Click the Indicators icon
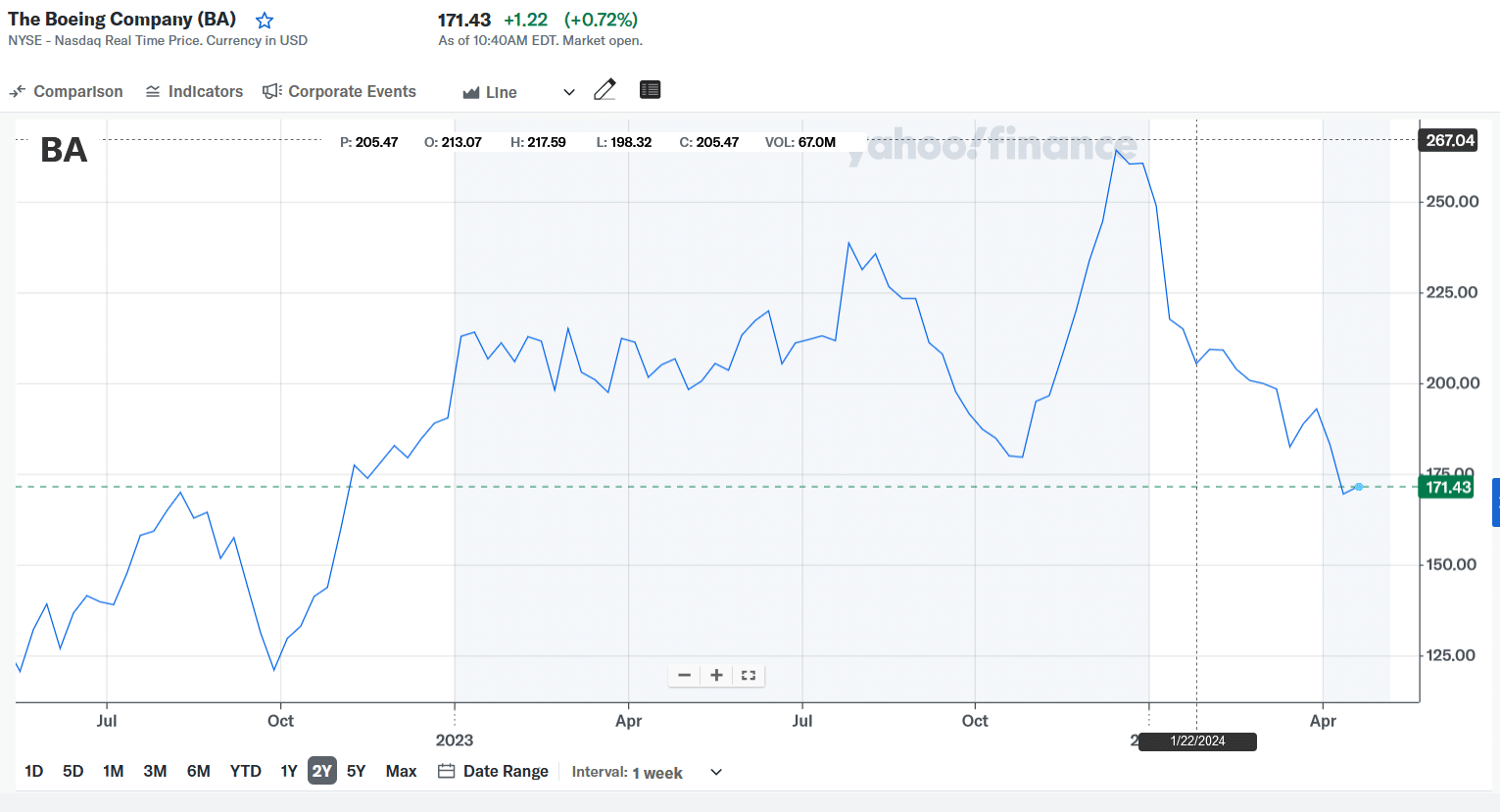This screenshot has width=1500, height=812. click(x=153, y=91)
